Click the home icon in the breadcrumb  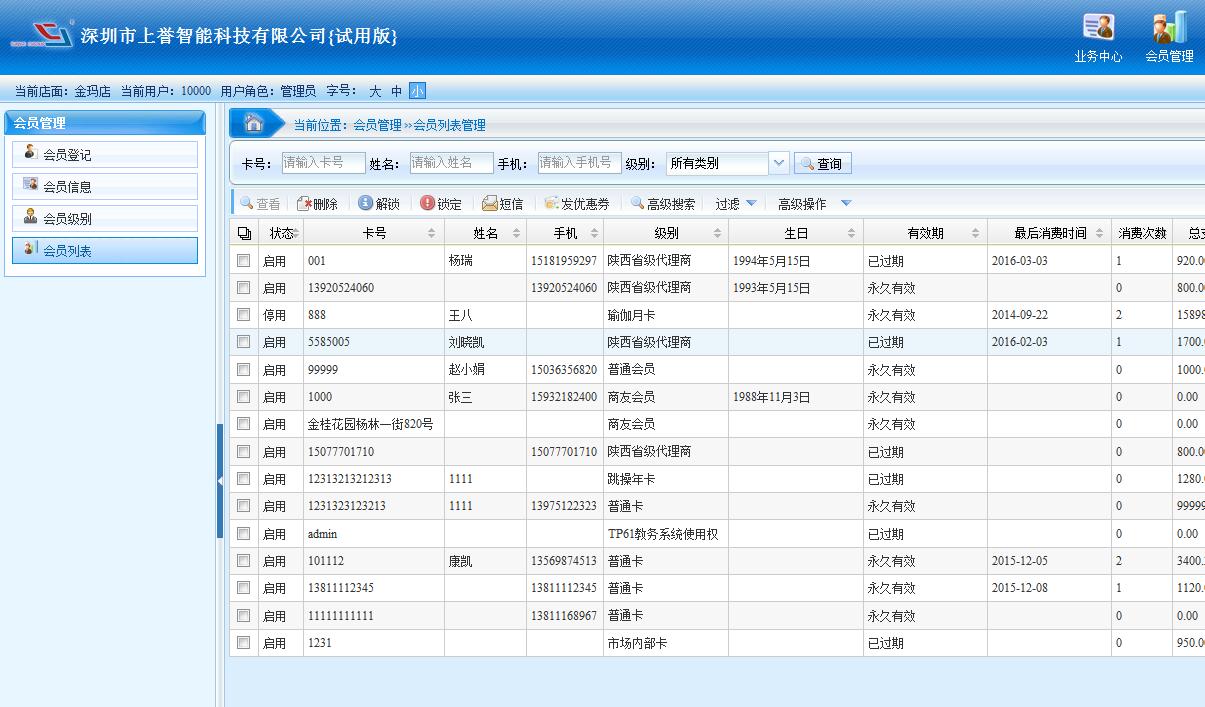point(254,123)
